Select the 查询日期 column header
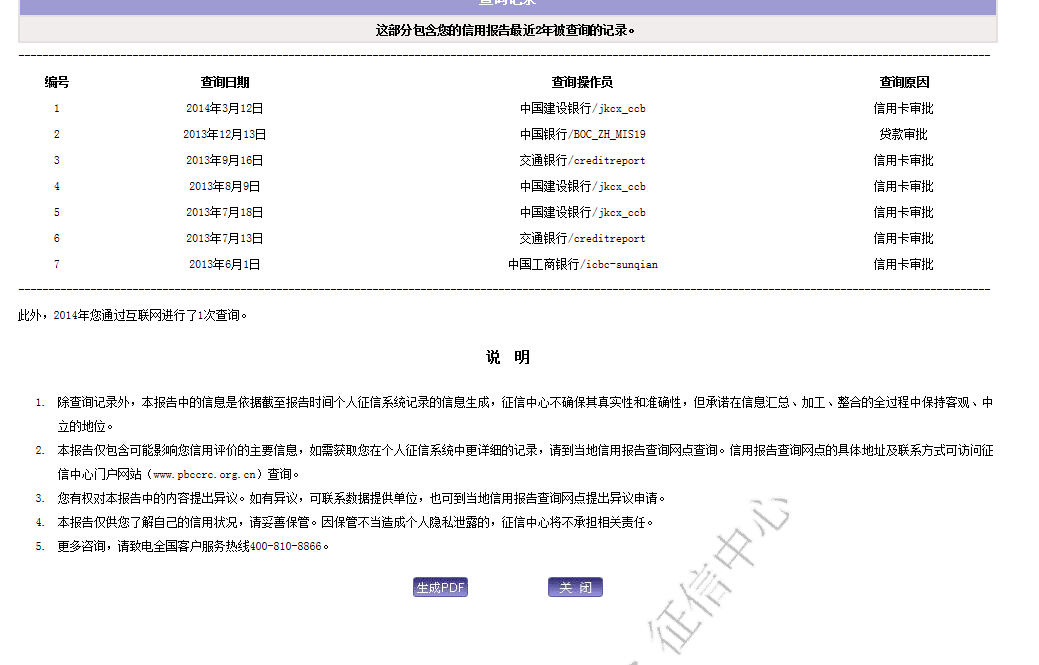 pos(225,83)
